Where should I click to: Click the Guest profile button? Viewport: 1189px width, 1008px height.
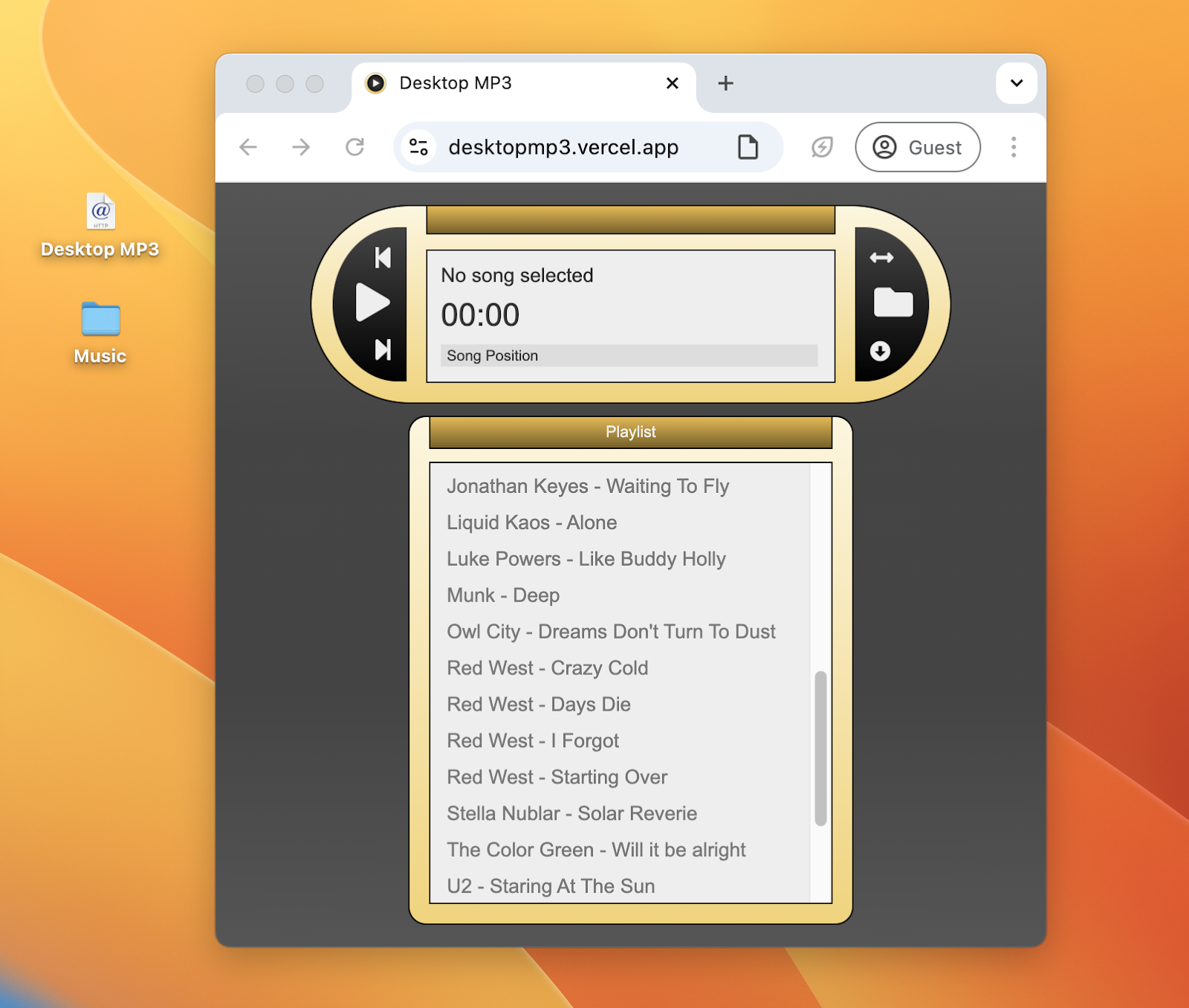tap(917, 147)
